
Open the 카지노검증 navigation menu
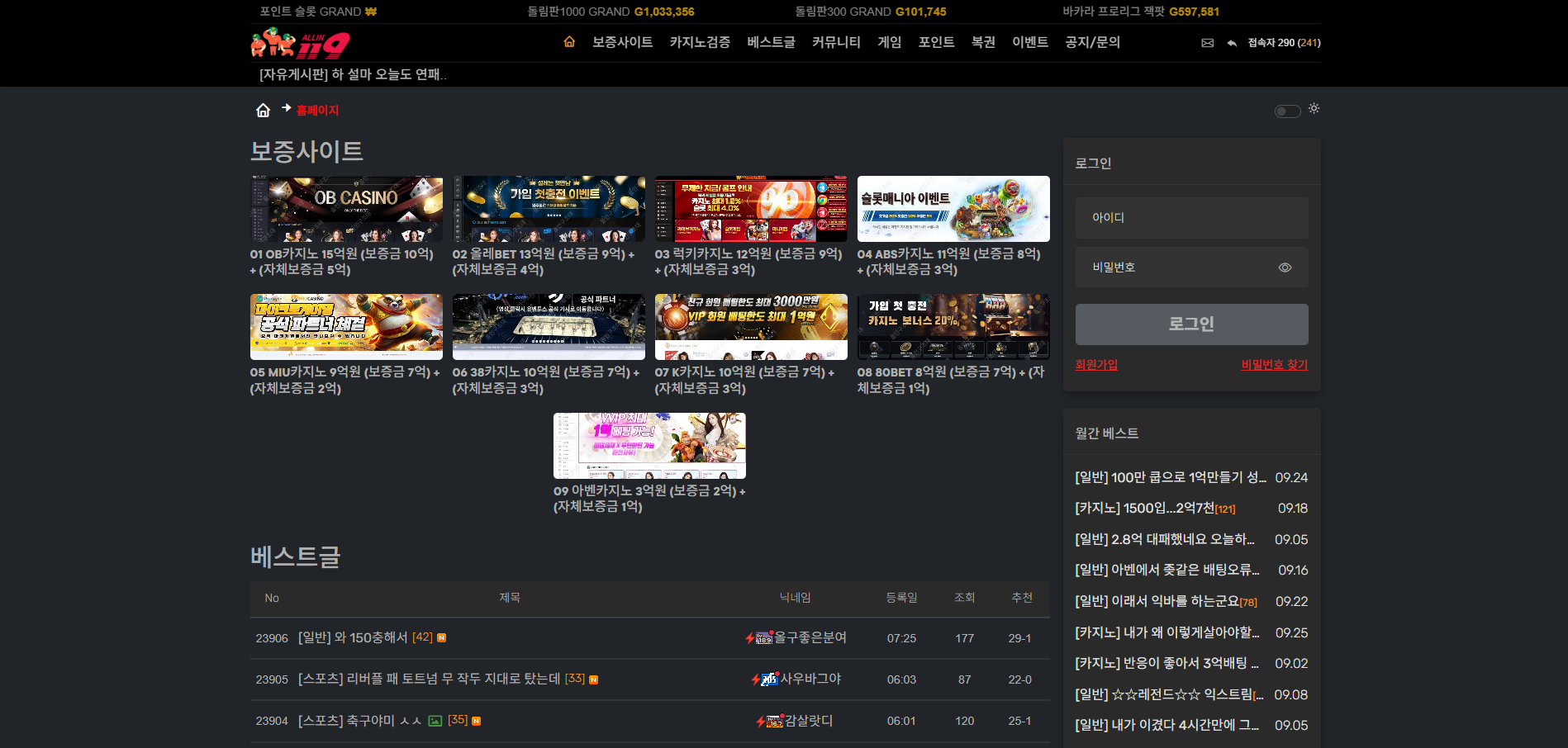(700, 42)
